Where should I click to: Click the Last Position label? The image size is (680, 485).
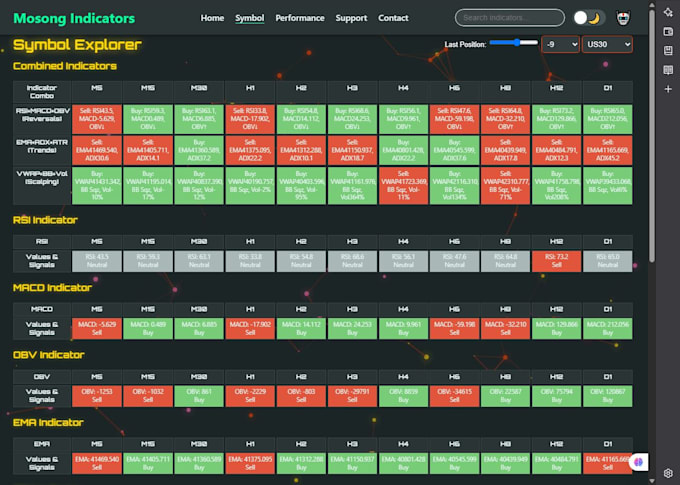(x=465, y=45)
